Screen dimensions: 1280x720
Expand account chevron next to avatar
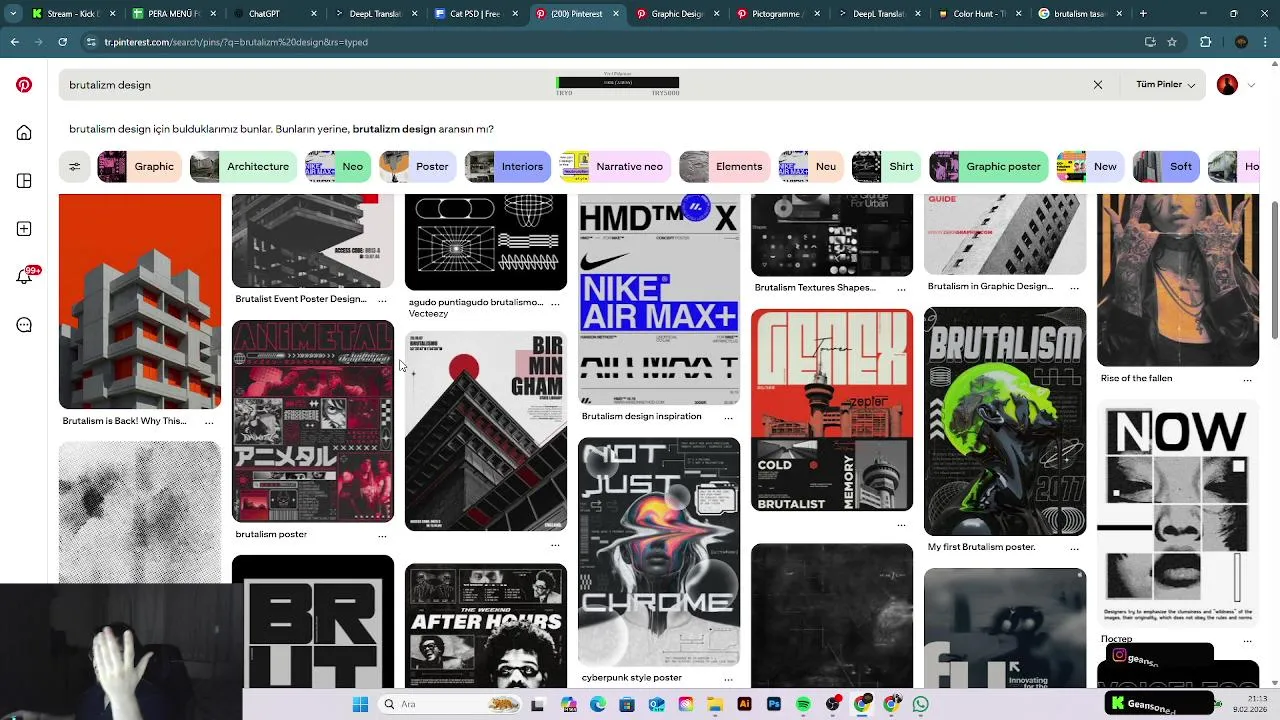1251,85
